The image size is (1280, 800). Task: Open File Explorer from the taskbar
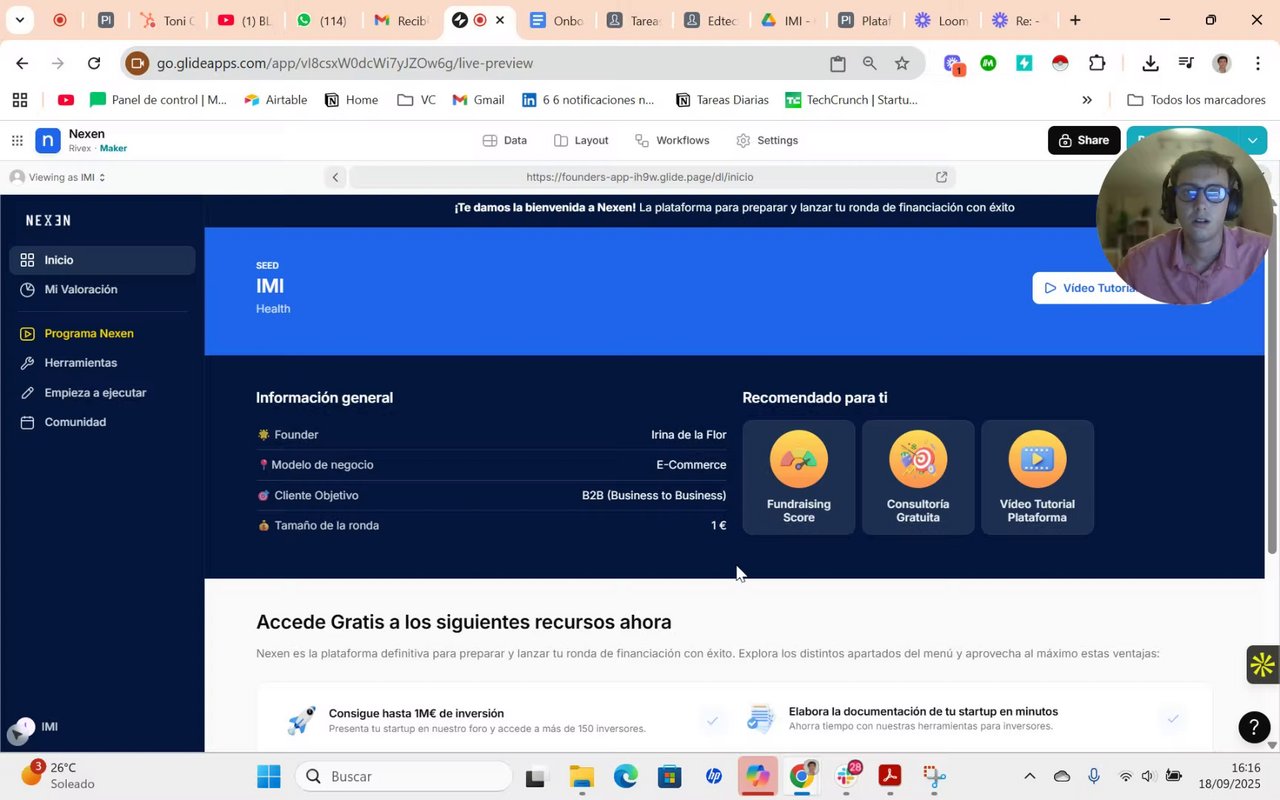click(x=582, y=776)
